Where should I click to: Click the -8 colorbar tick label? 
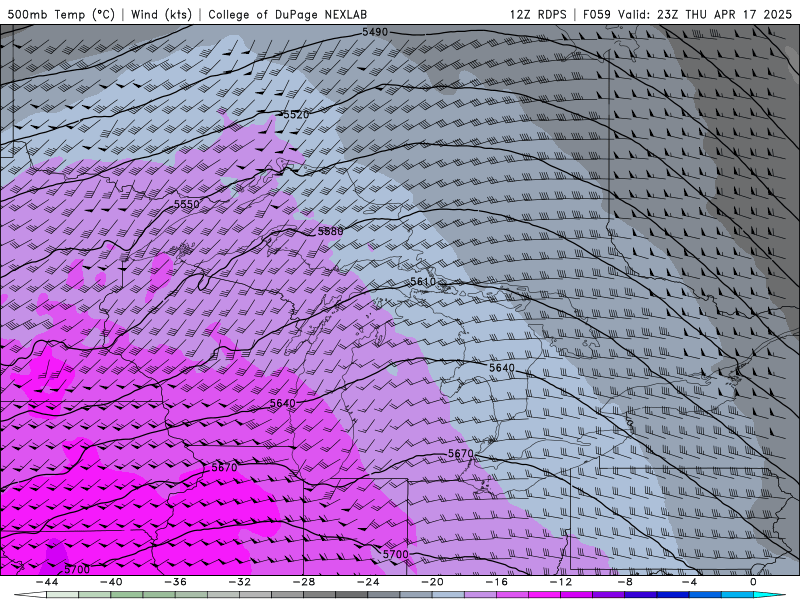coord(625,582)
